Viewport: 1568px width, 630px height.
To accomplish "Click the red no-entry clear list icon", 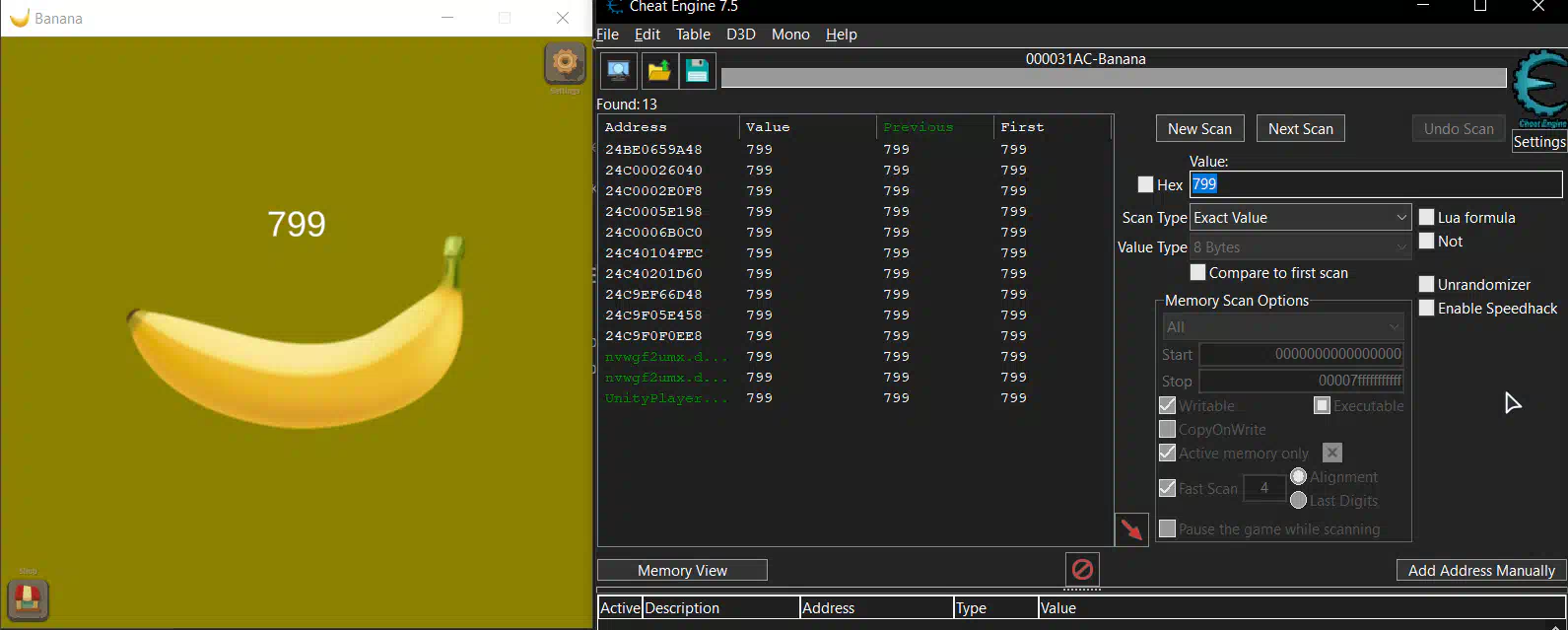I will point(1082,569).
